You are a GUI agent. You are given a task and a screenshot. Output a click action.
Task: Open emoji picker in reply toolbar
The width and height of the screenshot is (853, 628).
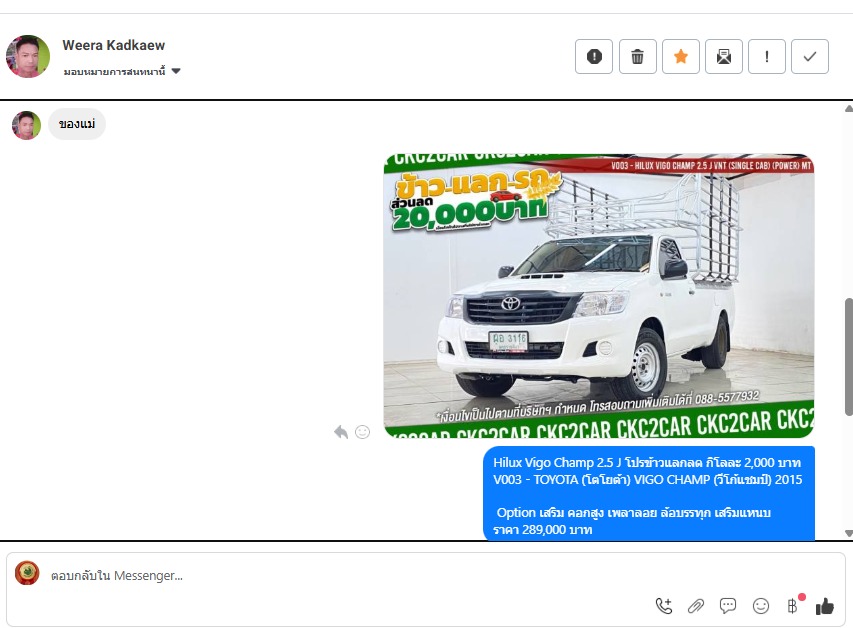pyautogui.click(x=761, y=606)
